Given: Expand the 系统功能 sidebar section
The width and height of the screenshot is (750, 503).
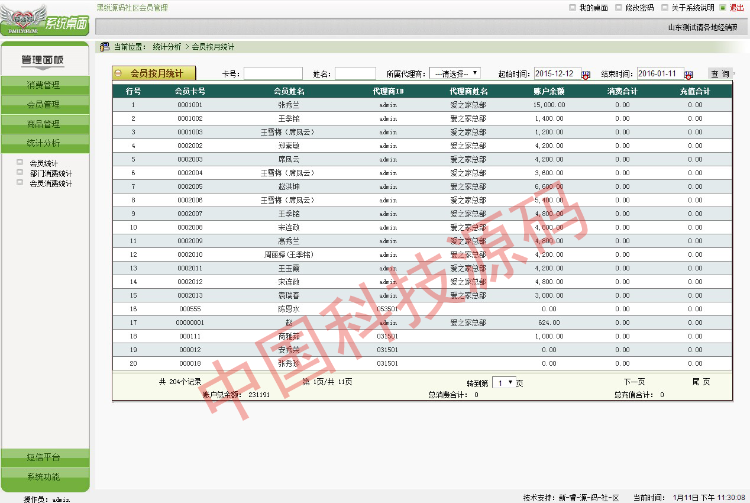Looking at the screenshot, I should [x=45, y=477].
